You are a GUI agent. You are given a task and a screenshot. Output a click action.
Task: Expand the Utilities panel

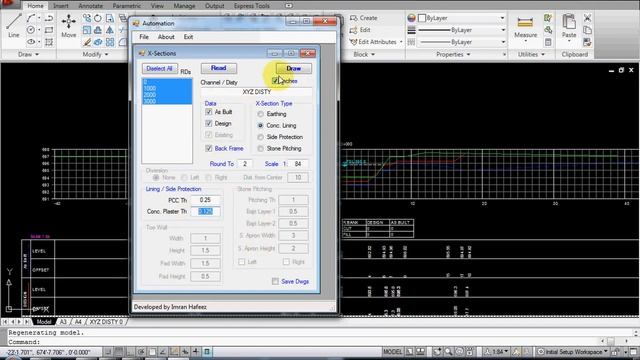531,54
